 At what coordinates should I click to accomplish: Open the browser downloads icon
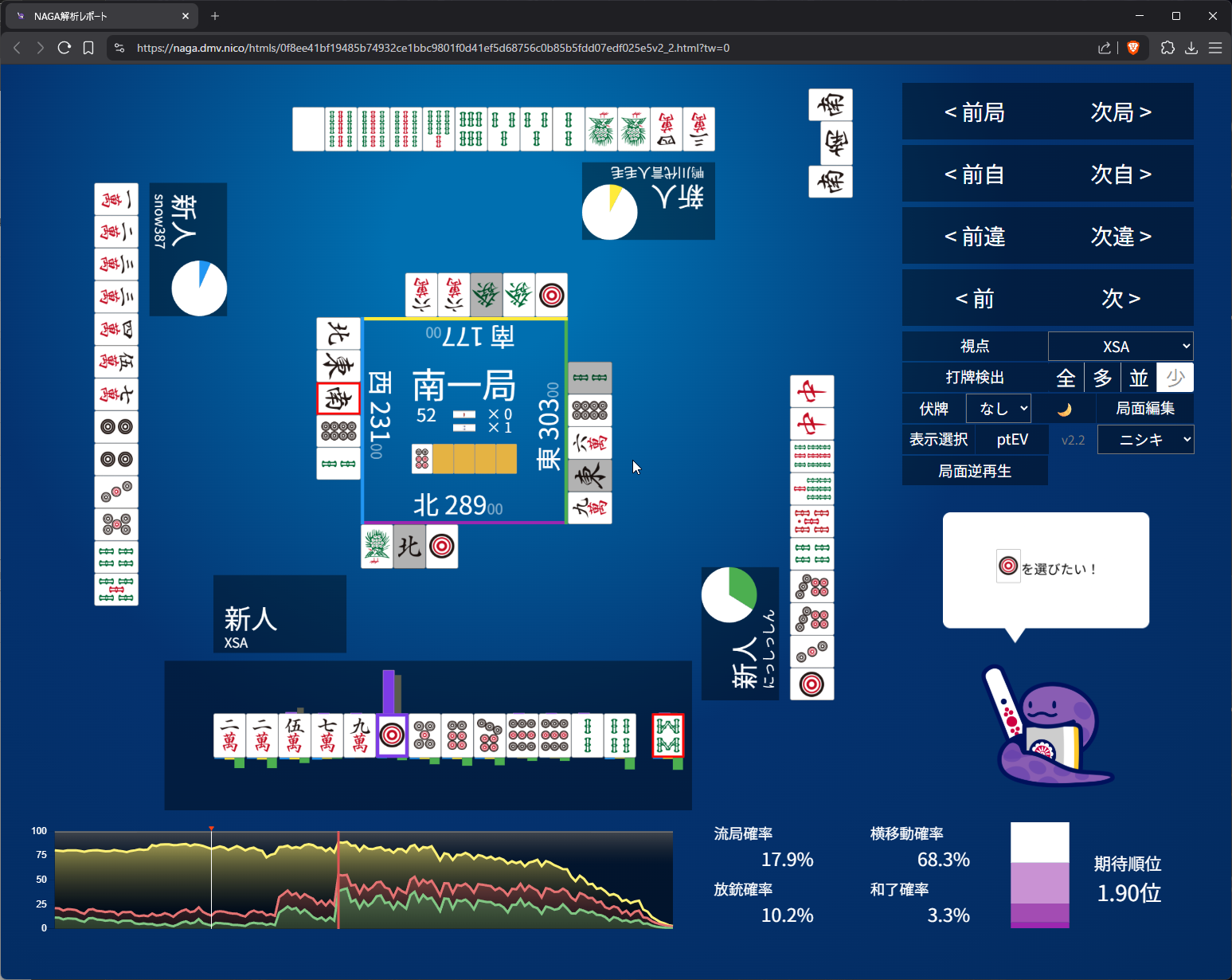tap(1191, 48)
